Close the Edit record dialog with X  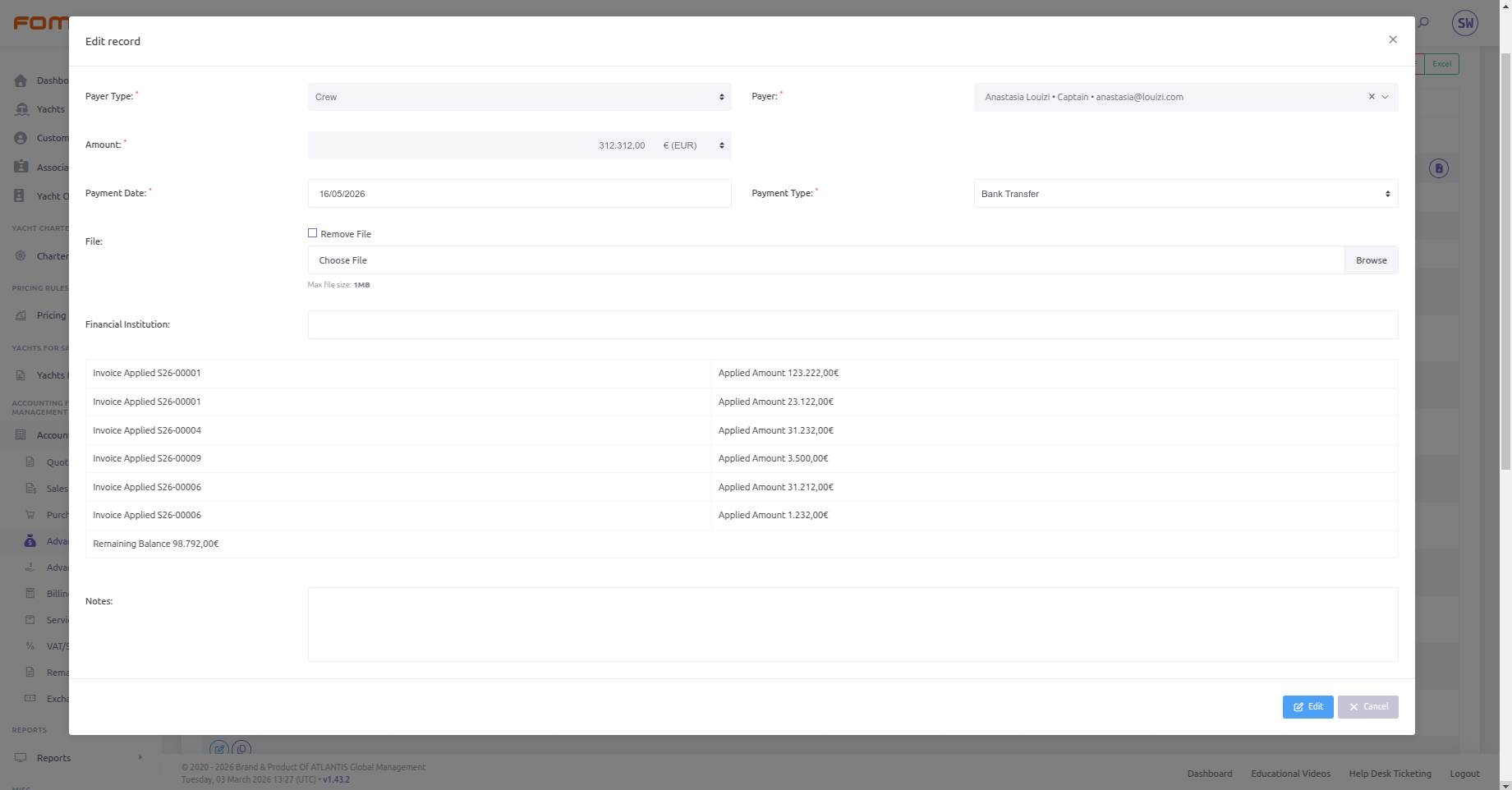click(1393, 39)
